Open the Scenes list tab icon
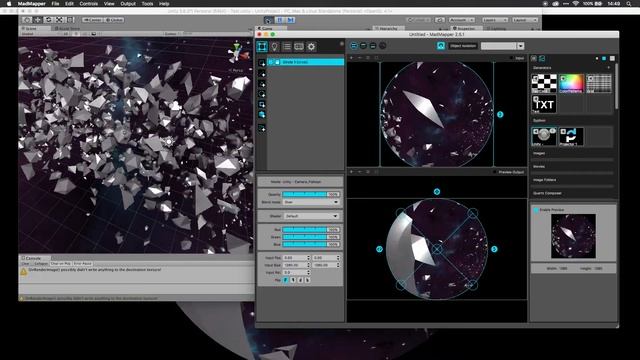The height and width of the screenshot is (360, 640). 287,47
